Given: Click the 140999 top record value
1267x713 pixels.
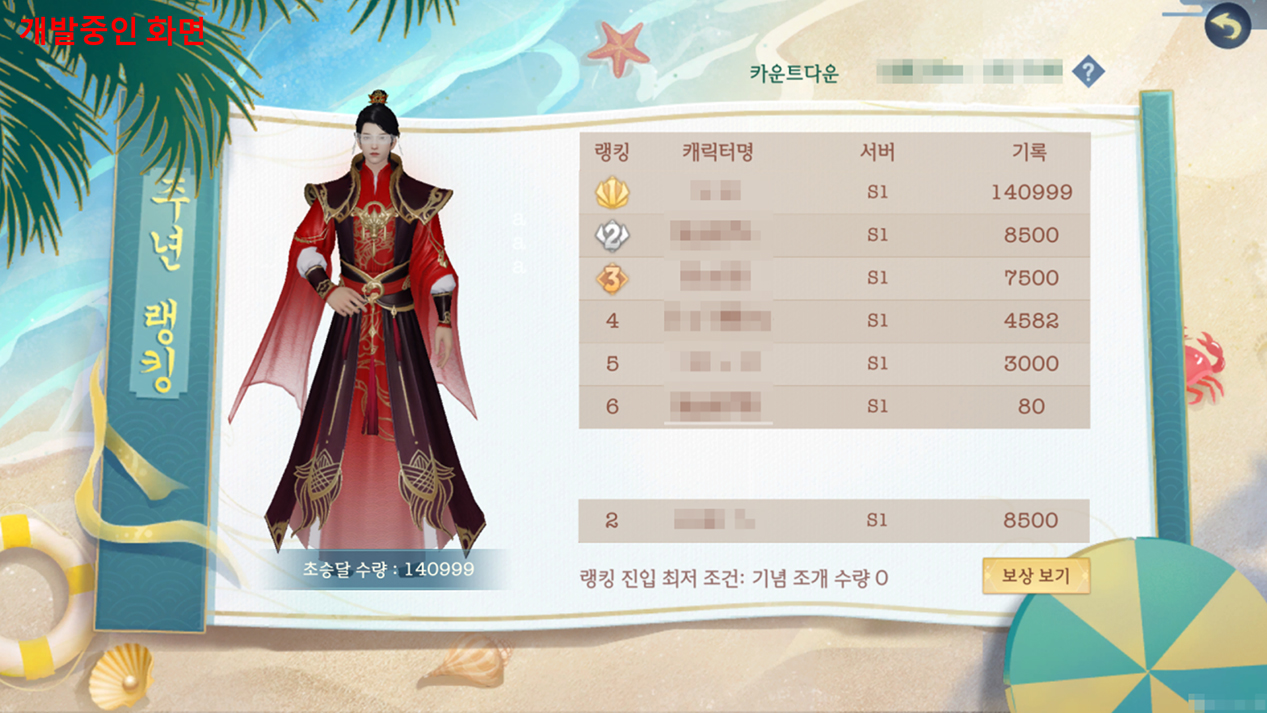Looking at the screenshot, I should tap(1031, 192).
